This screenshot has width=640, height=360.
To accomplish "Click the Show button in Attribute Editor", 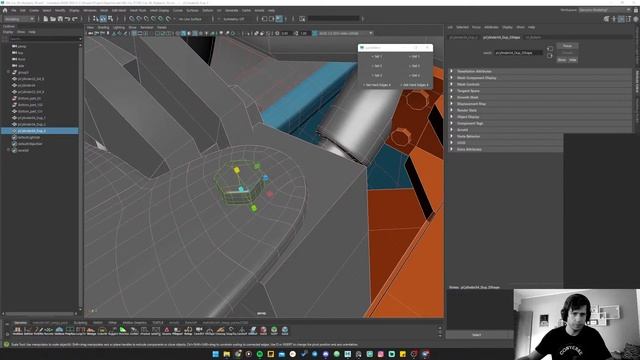I will point(562,60).
